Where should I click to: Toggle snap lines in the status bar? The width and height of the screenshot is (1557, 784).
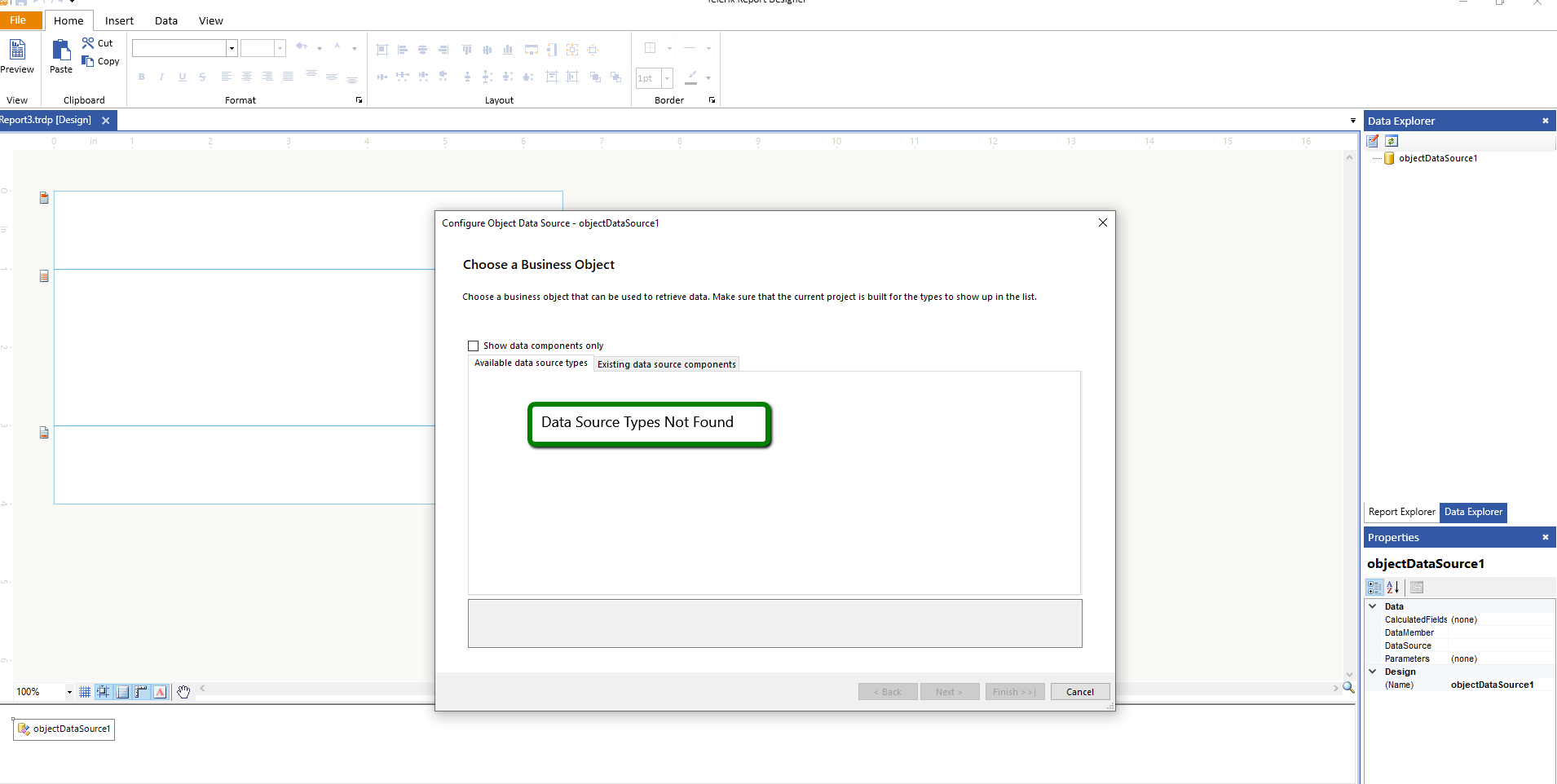point(104,691)
